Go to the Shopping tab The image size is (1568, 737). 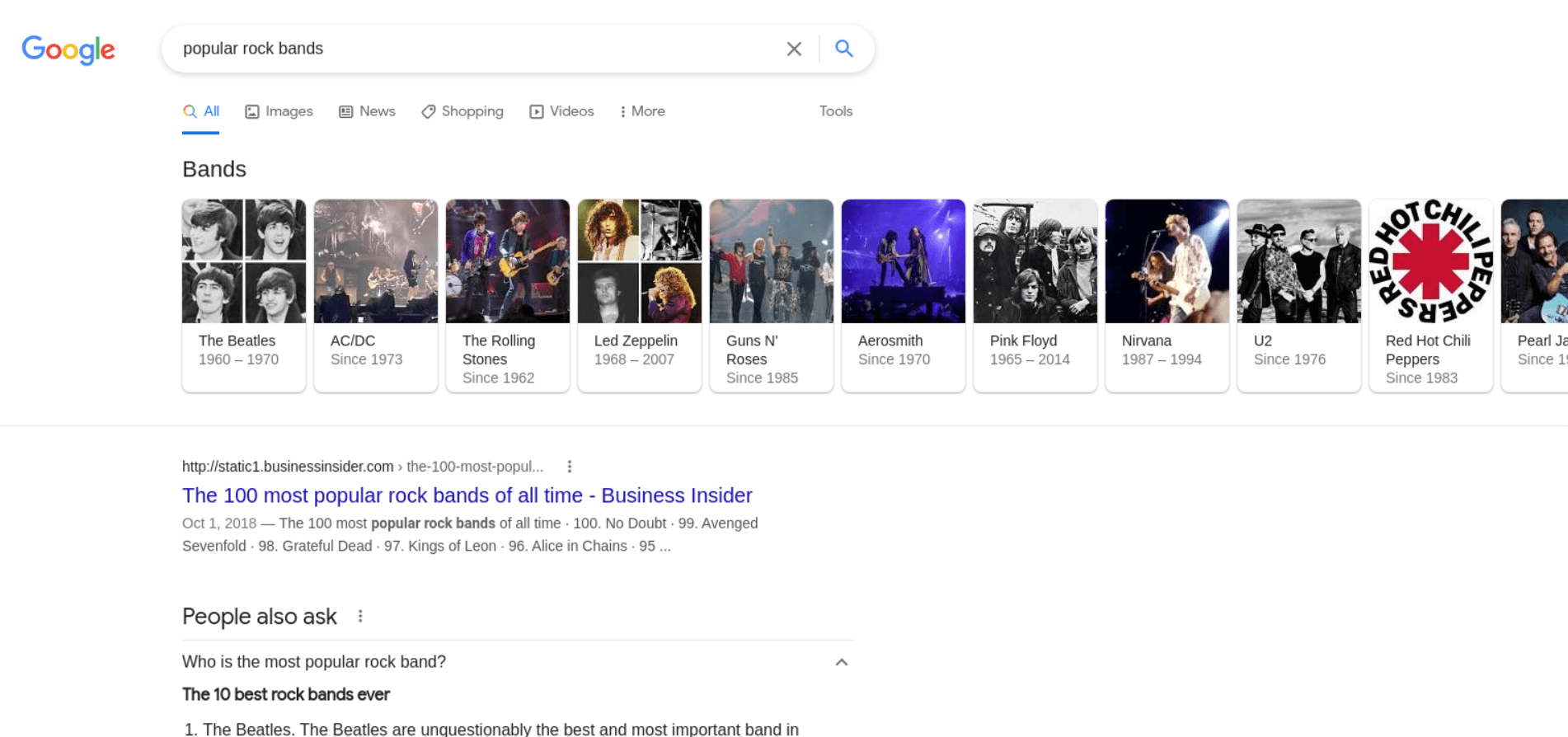(462, 111)
